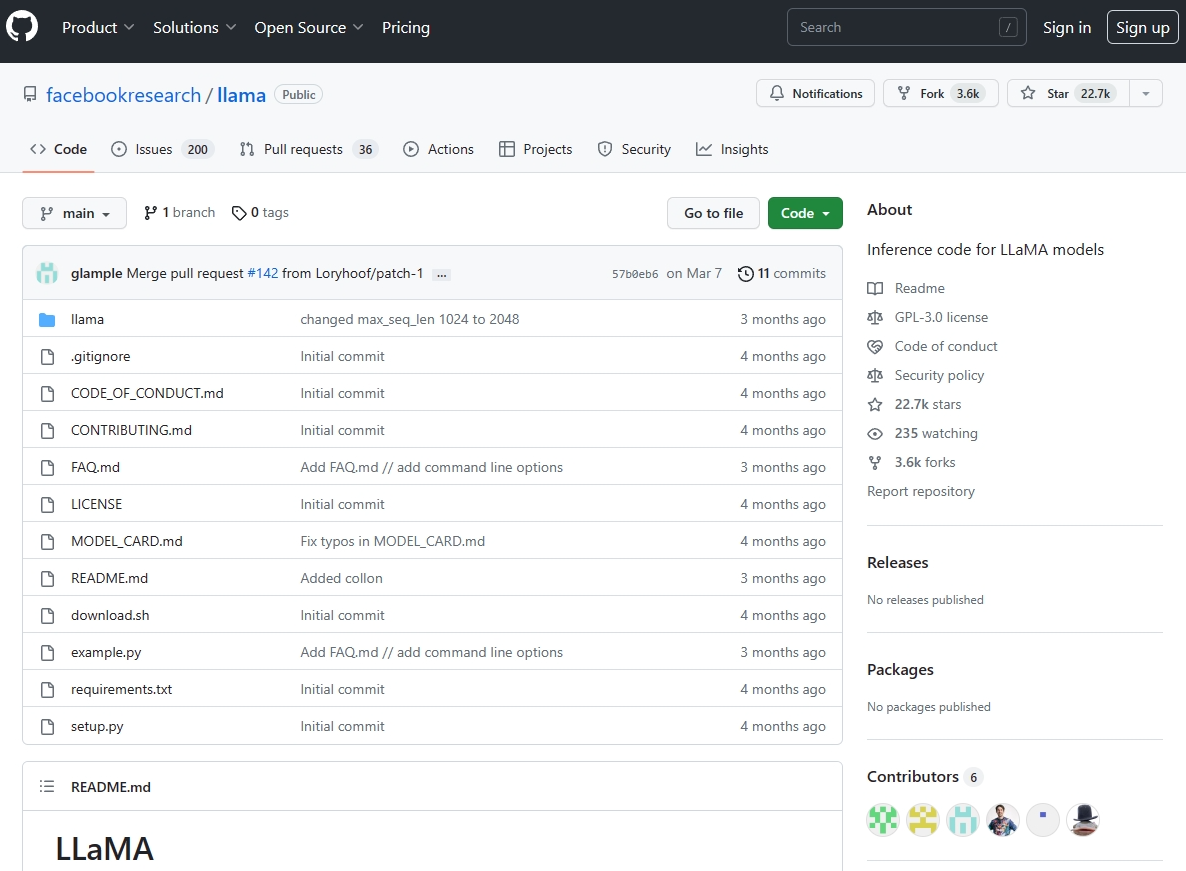
Task: Open the star lists dropdown arrow
Action: point(1146,93)
